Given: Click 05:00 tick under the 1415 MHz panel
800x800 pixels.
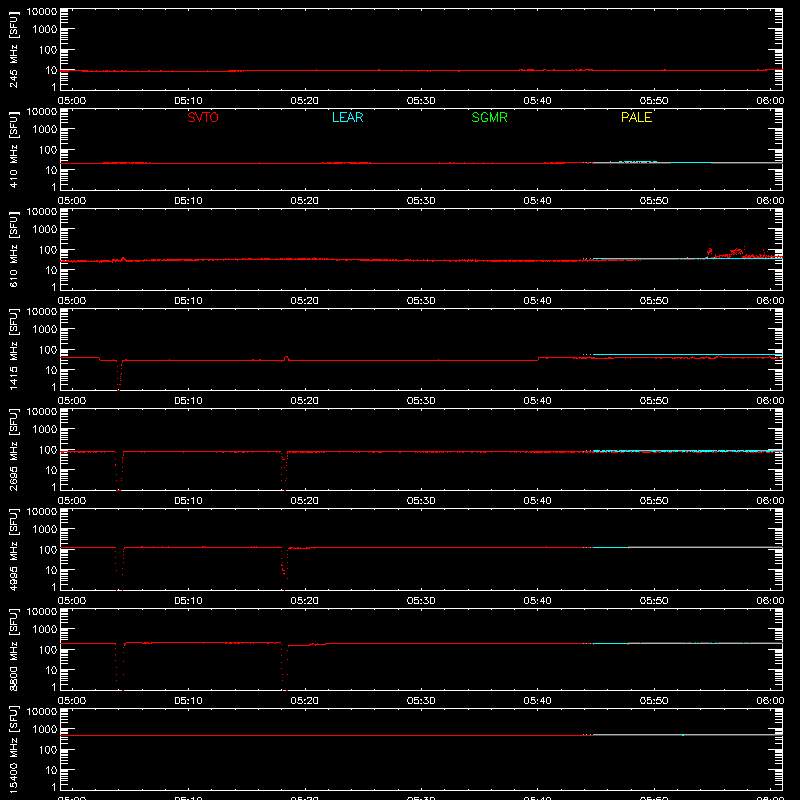Looking at the screenshot, I should point(72,401).
